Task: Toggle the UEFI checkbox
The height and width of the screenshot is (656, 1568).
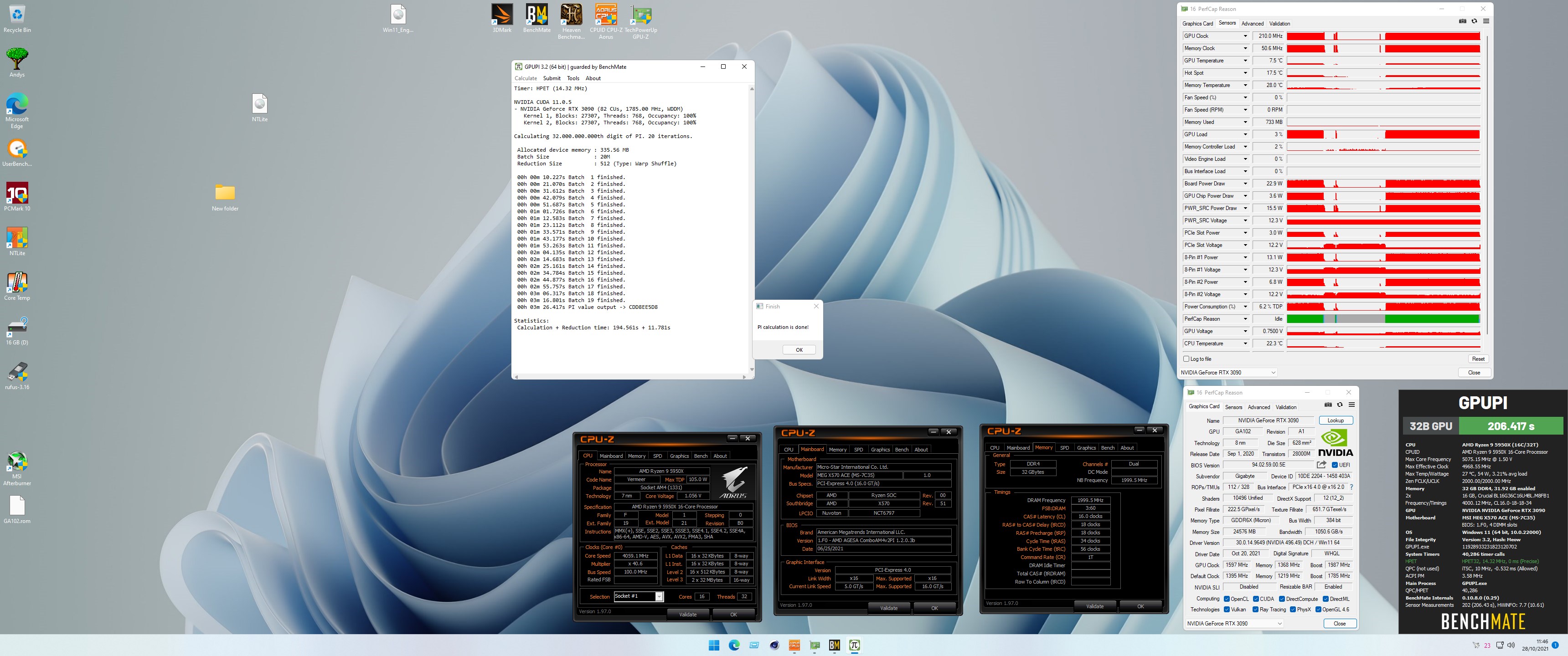Action: (1335, 465)
